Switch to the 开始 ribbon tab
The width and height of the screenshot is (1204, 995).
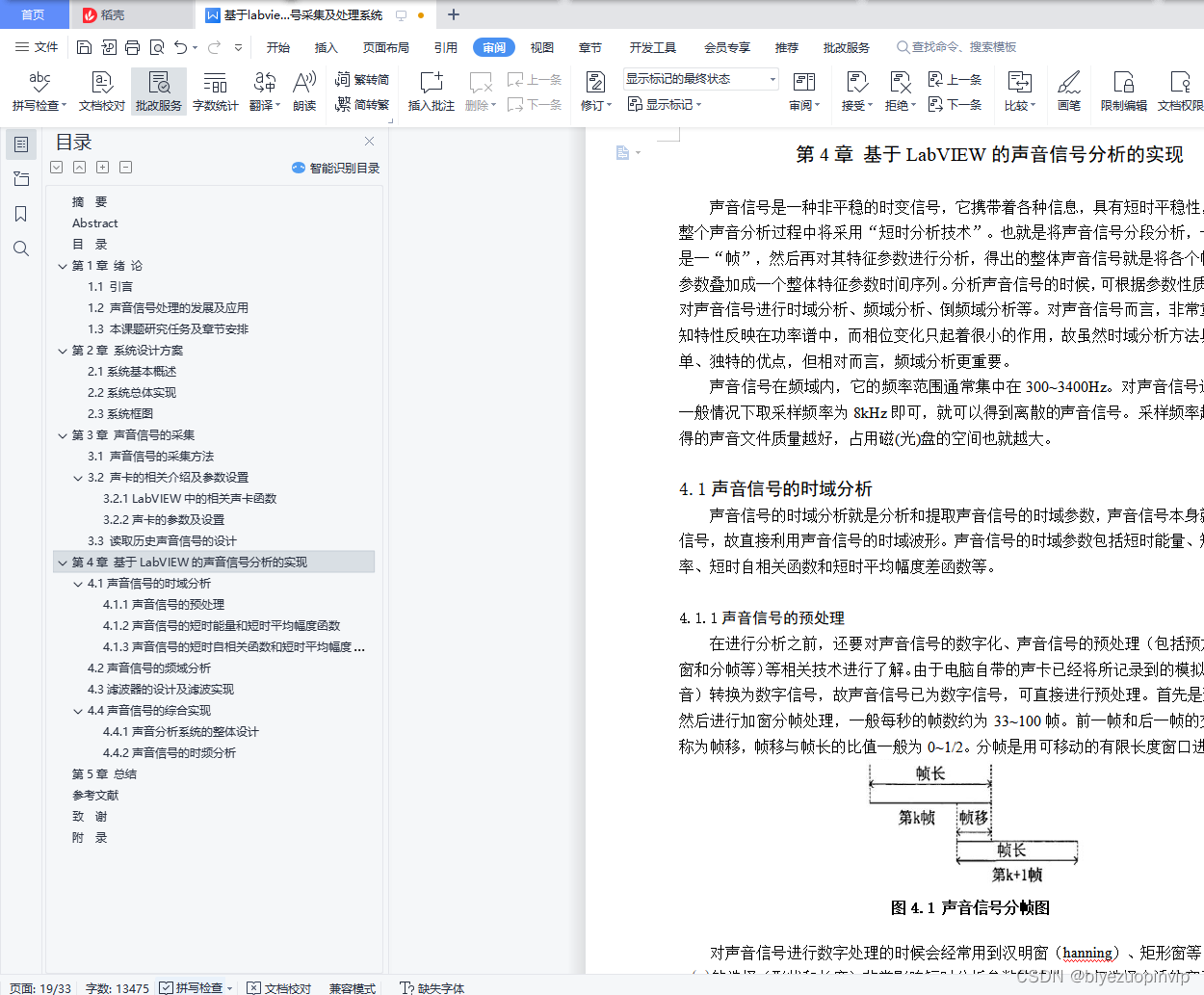click(278, 47)
